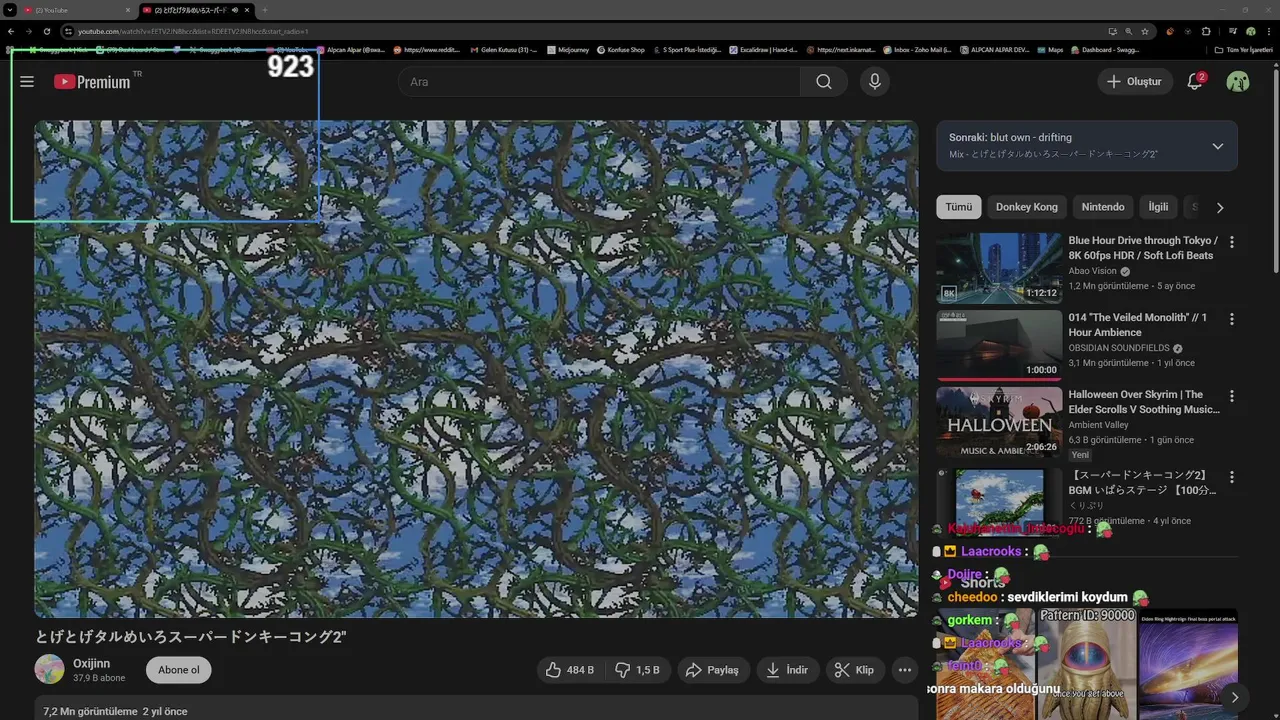Image resolution: width=1280 pixels, height=720 pixels.
Task: Open the Maps bookmark
Action: (1049, 50)
